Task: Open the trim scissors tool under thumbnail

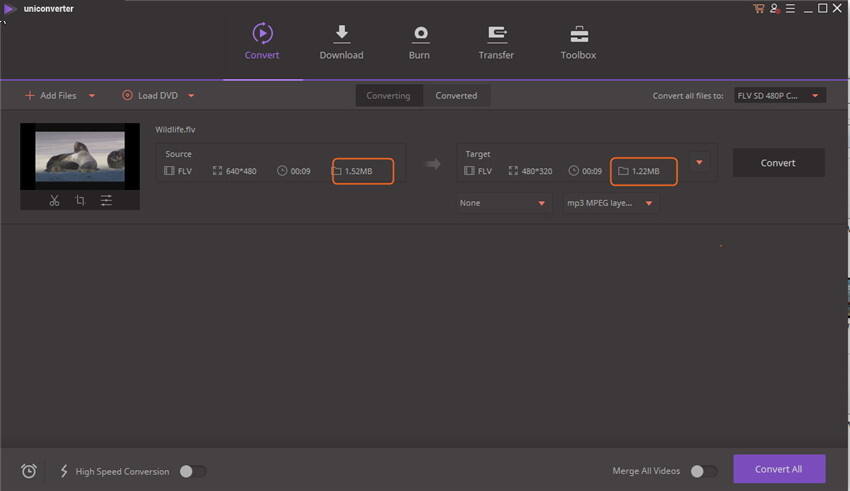Action: coord(54,201)
